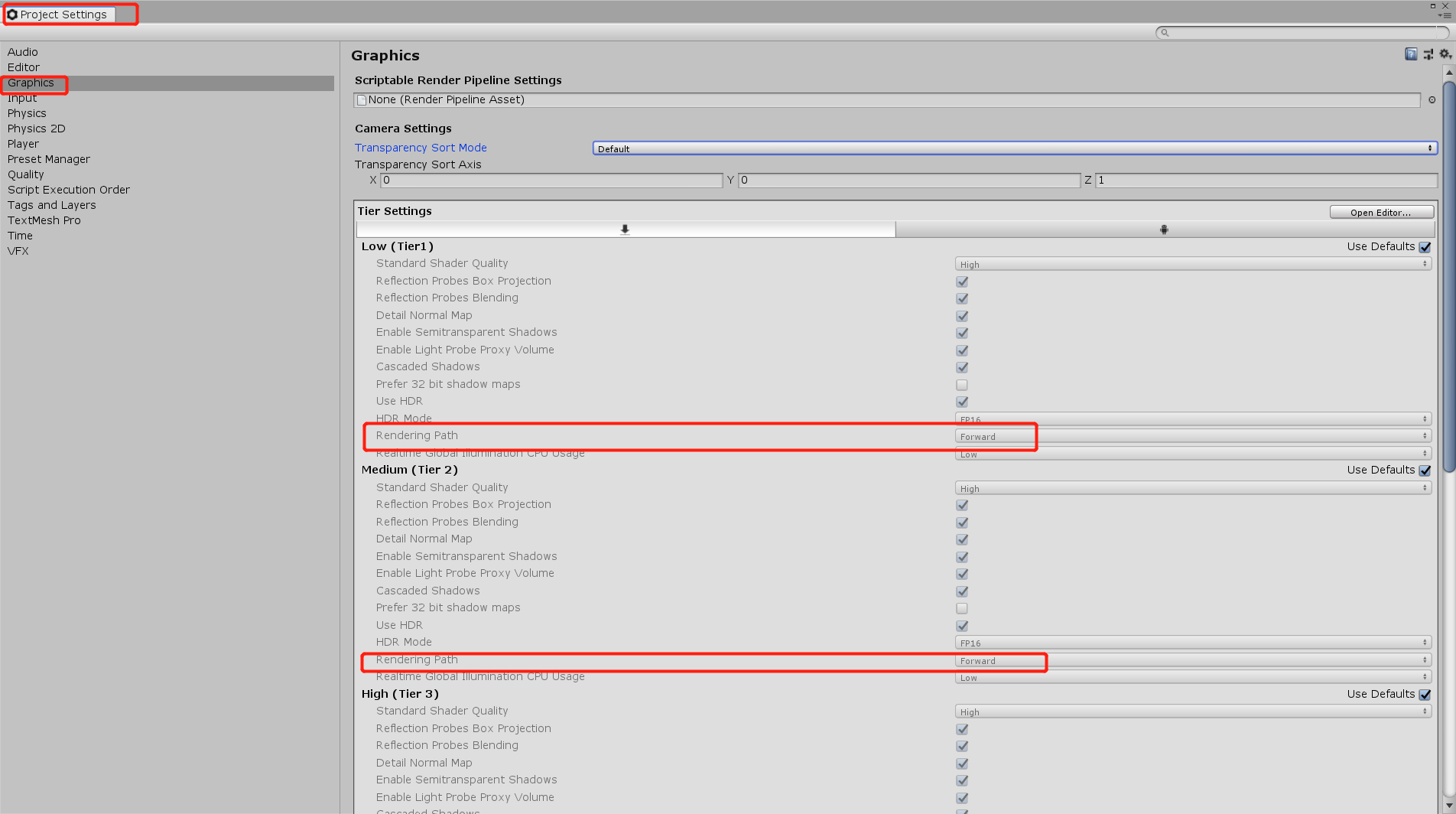This screenshot has height=814, width=1456.
Task: Click the magnifier icon in the search bar
Action: point(1165,33)
